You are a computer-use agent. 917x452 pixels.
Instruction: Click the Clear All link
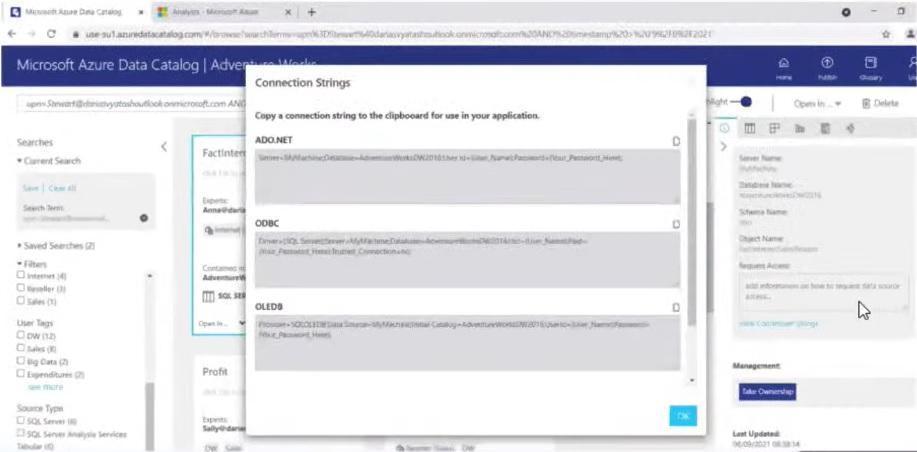62,188
